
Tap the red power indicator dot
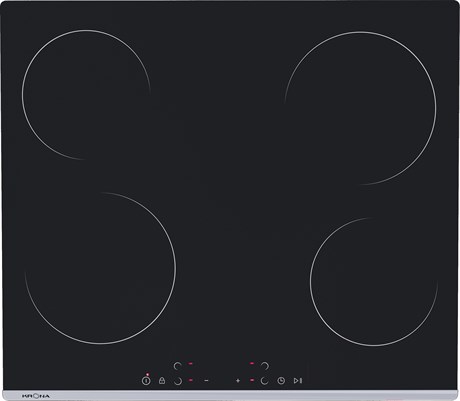147,374
